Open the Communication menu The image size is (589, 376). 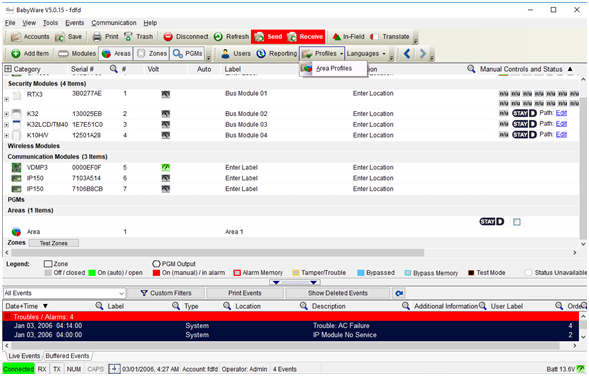(114, 23)
